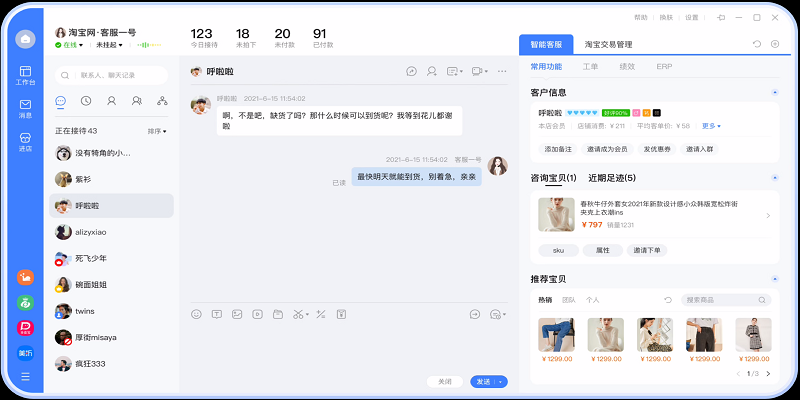
Task: Open the 在线 online status dropdown
Action: tap(71, 45)
